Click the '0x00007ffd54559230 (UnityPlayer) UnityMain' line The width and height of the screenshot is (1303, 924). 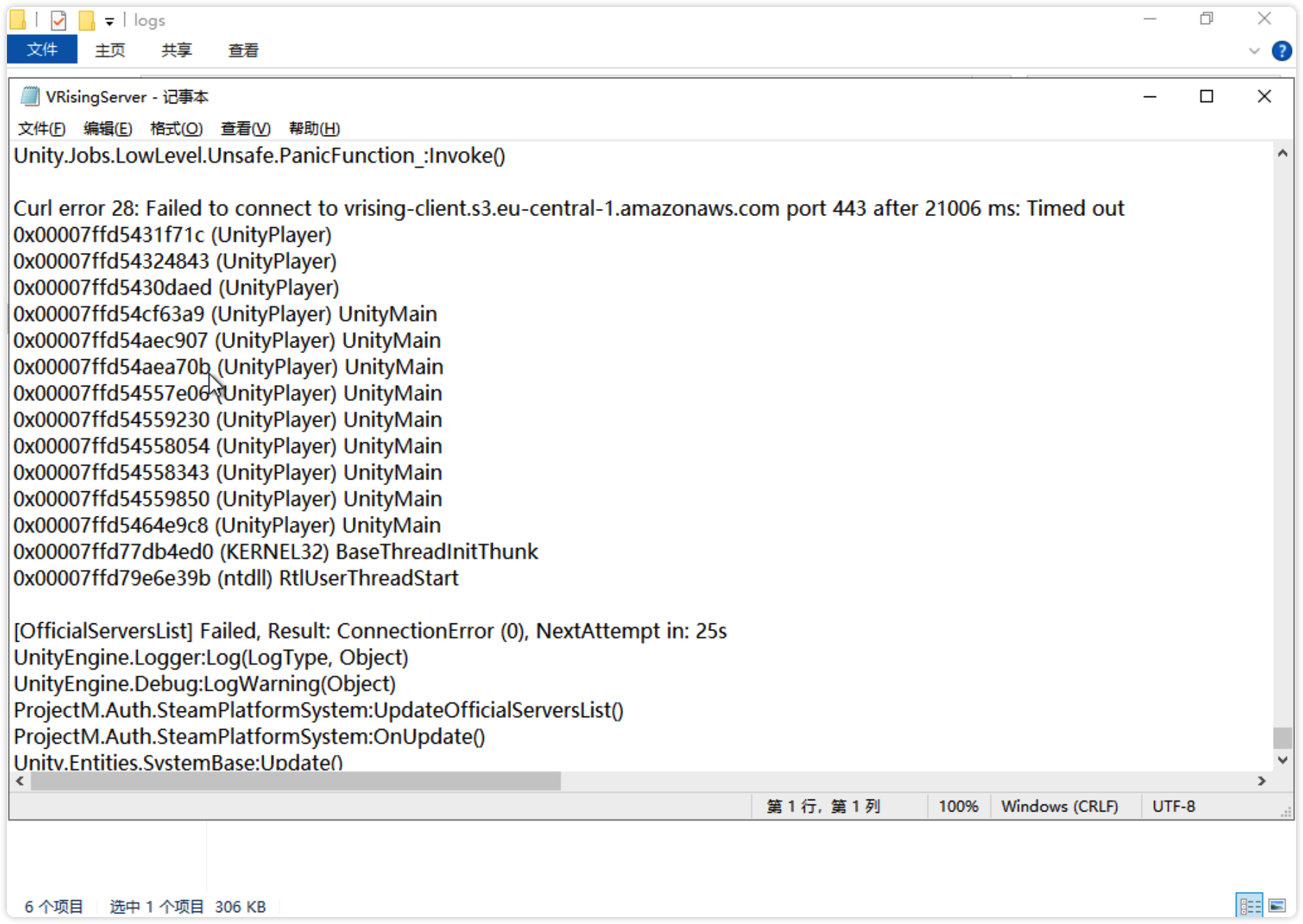(x=228, y=420)
